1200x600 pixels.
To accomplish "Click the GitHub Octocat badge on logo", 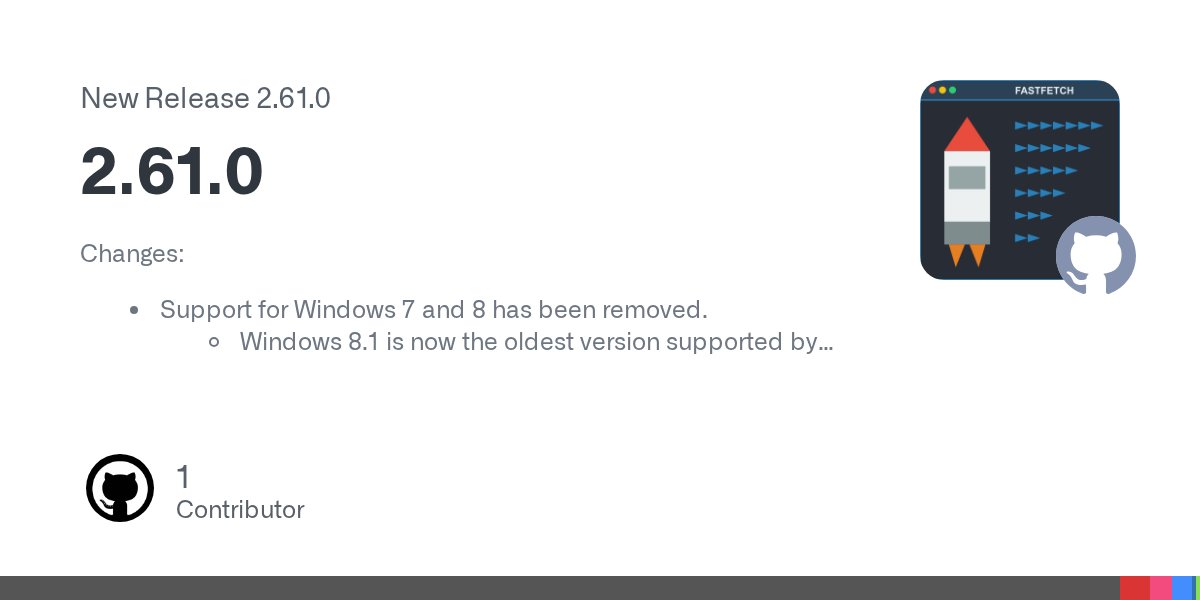I will (x=1095, y=255).
